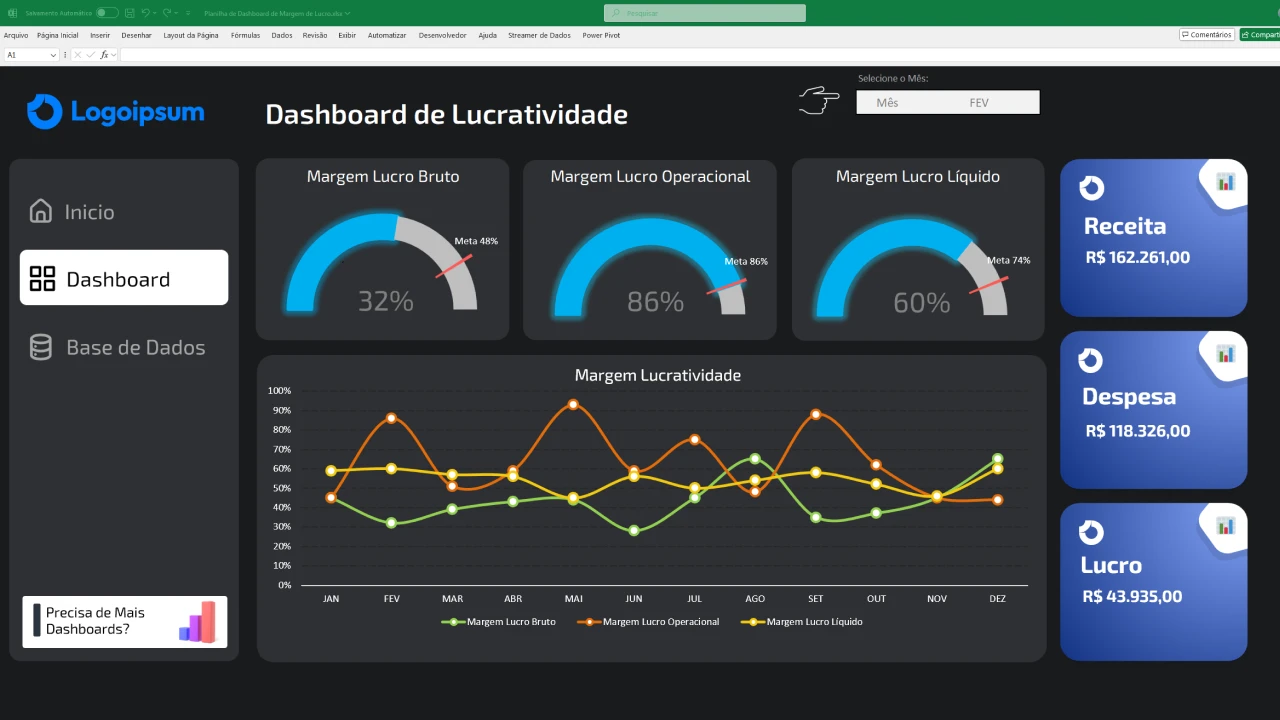Click the Dashboard grid icon in sidebar
The height and width of the screenshot is (720, 1280).
click(42, 279)
